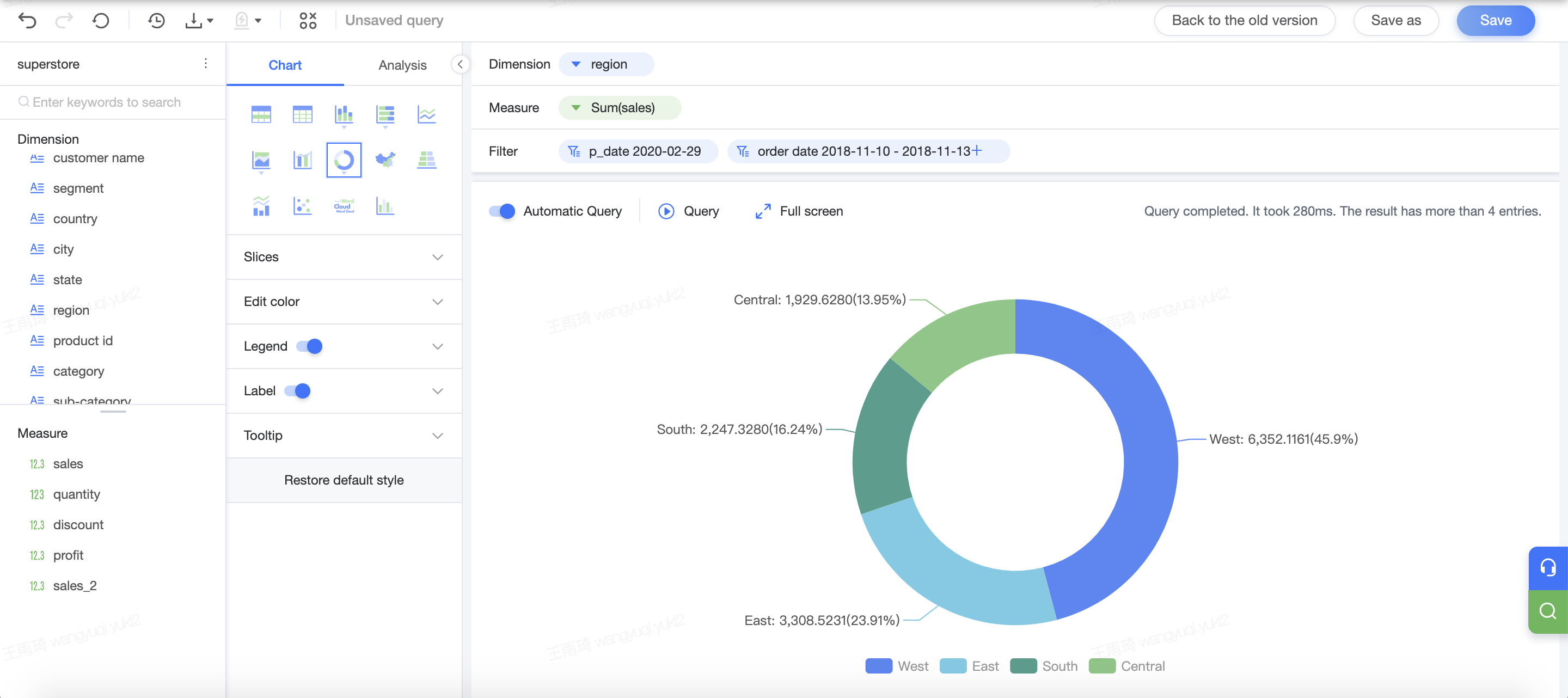Click the keyword search input field

[x=113, y=102]
